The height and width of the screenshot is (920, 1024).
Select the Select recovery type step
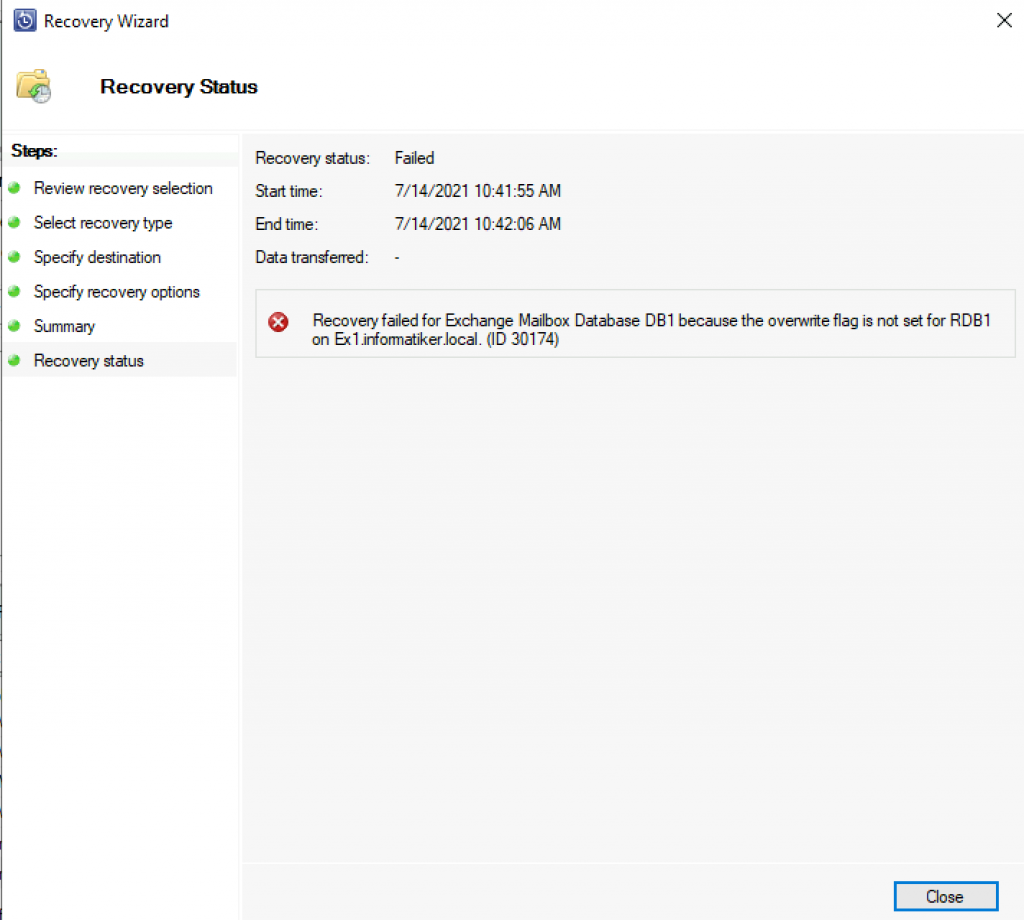[x=103, y=223]
